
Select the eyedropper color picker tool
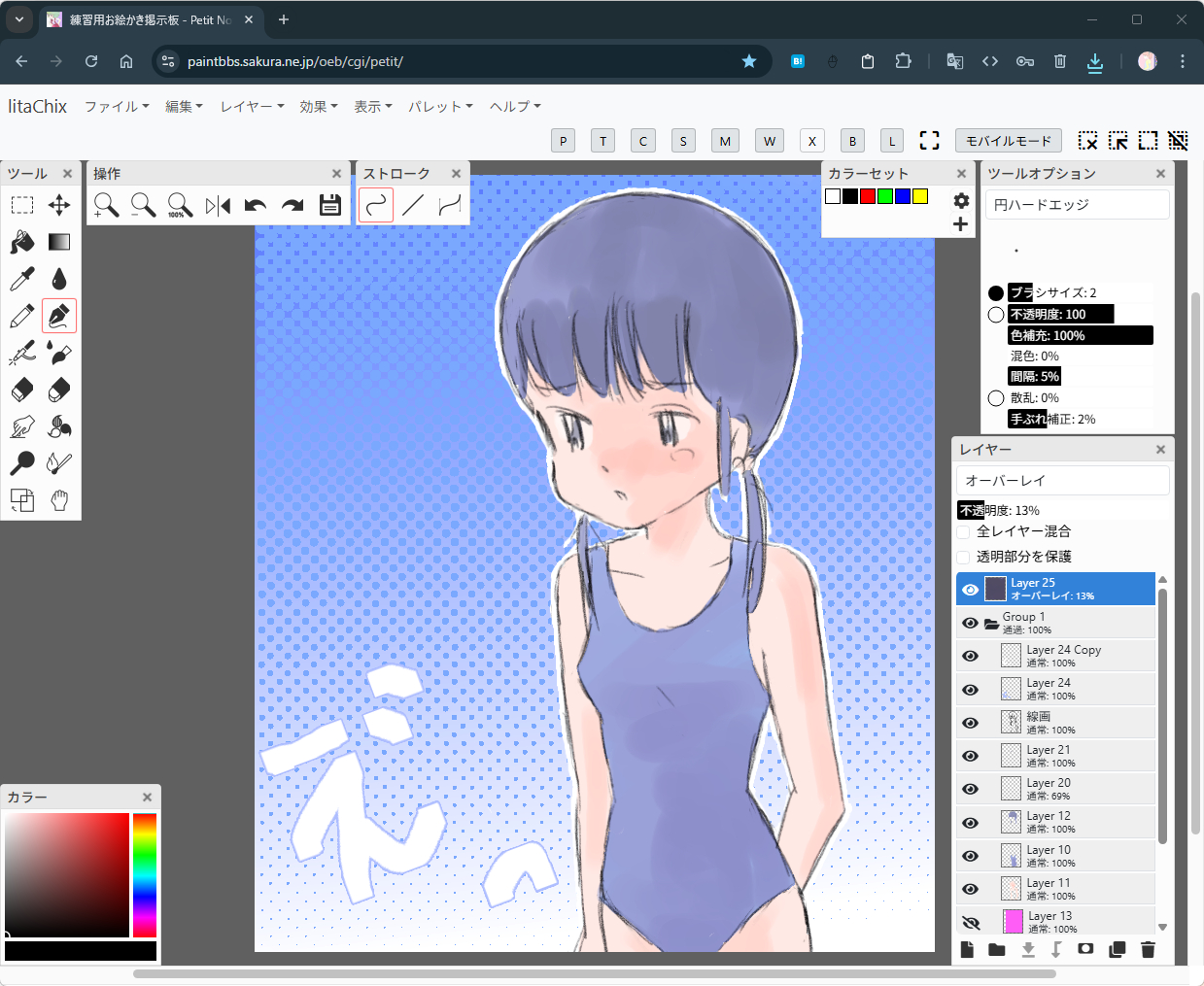22,280
